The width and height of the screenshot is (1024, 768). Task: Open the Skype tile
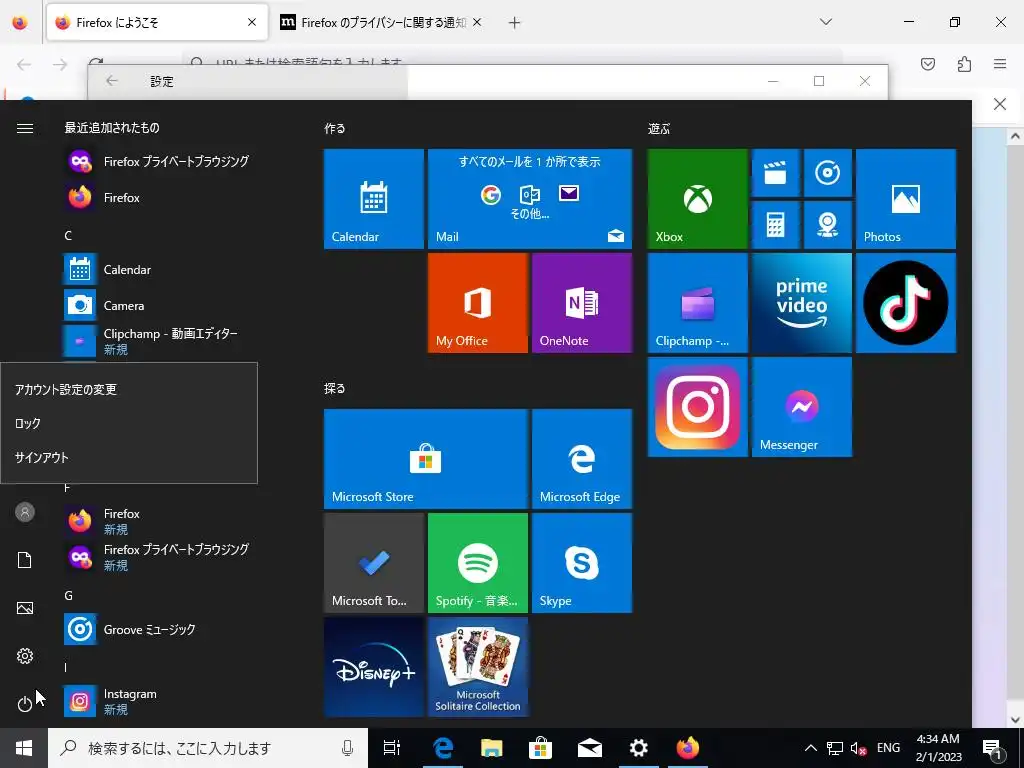[582, 563]
